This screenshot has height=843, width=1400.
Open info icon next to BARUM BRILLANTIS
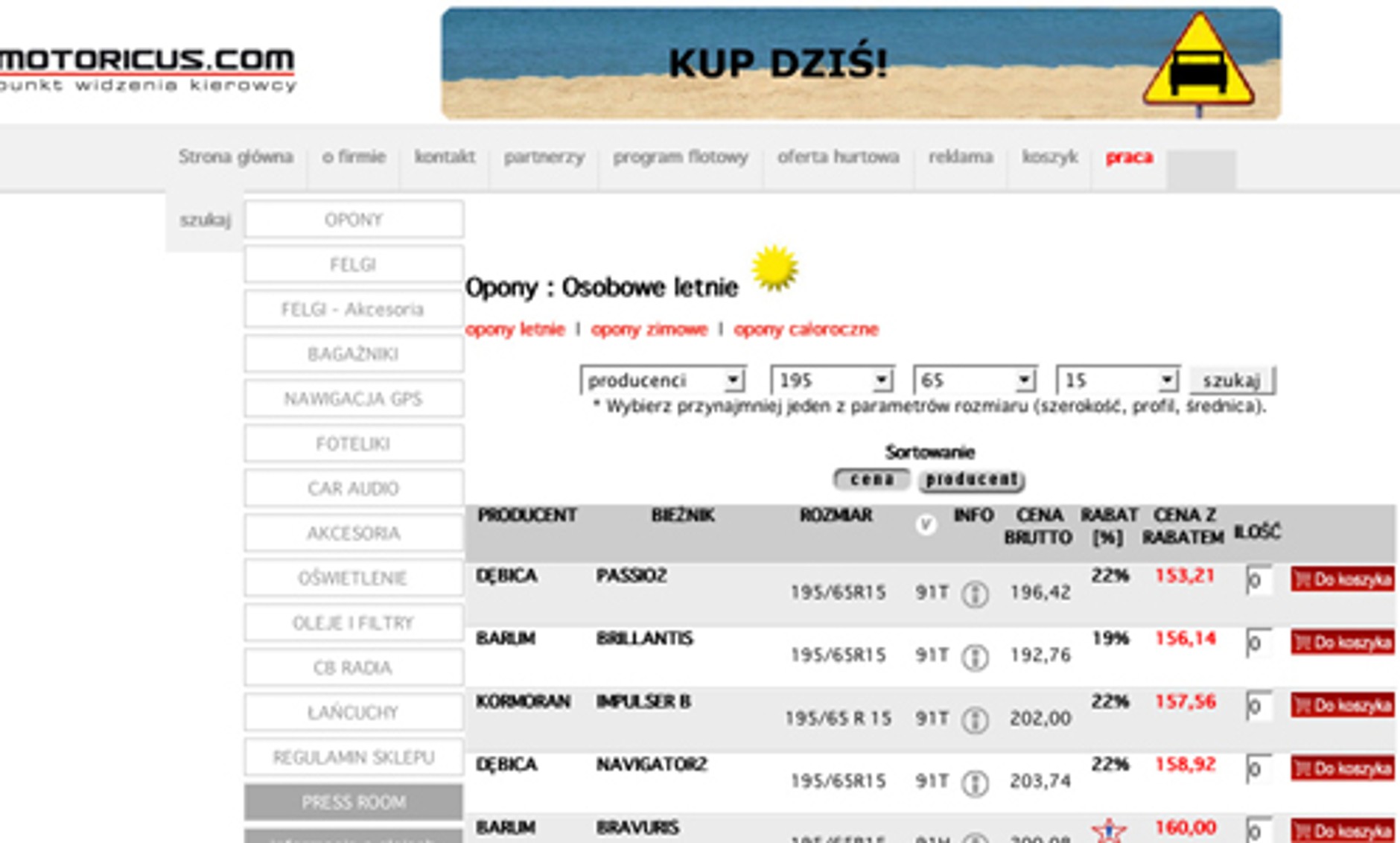tap(976, 656)
